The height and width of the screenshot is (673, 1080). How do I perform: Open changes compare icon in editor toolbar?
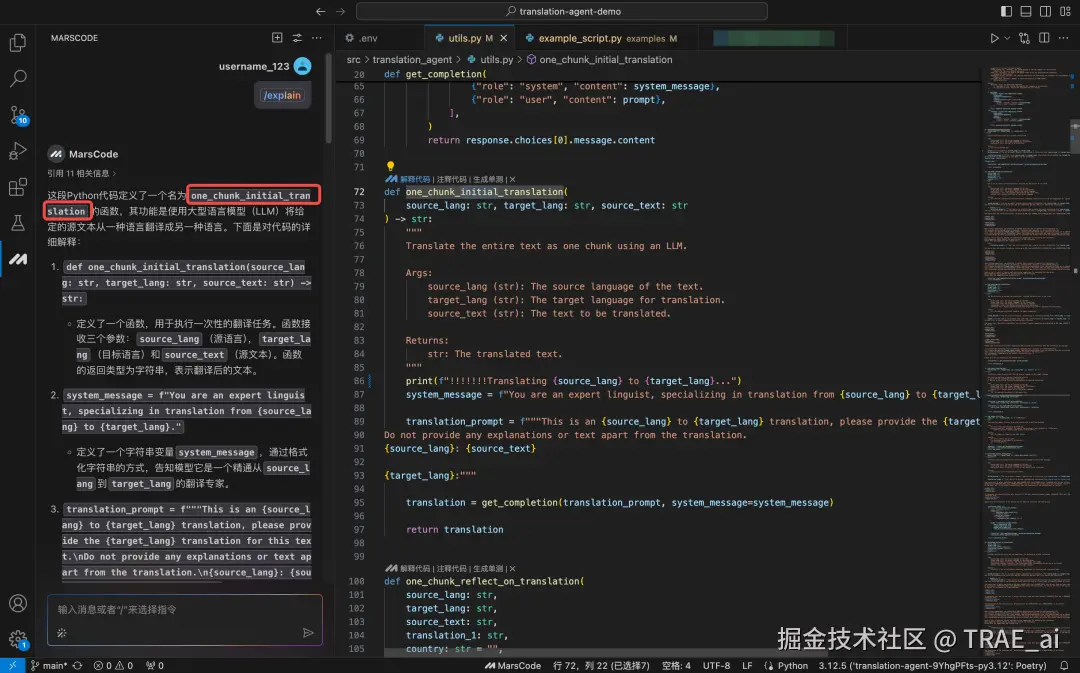[x=1024, y=39]
